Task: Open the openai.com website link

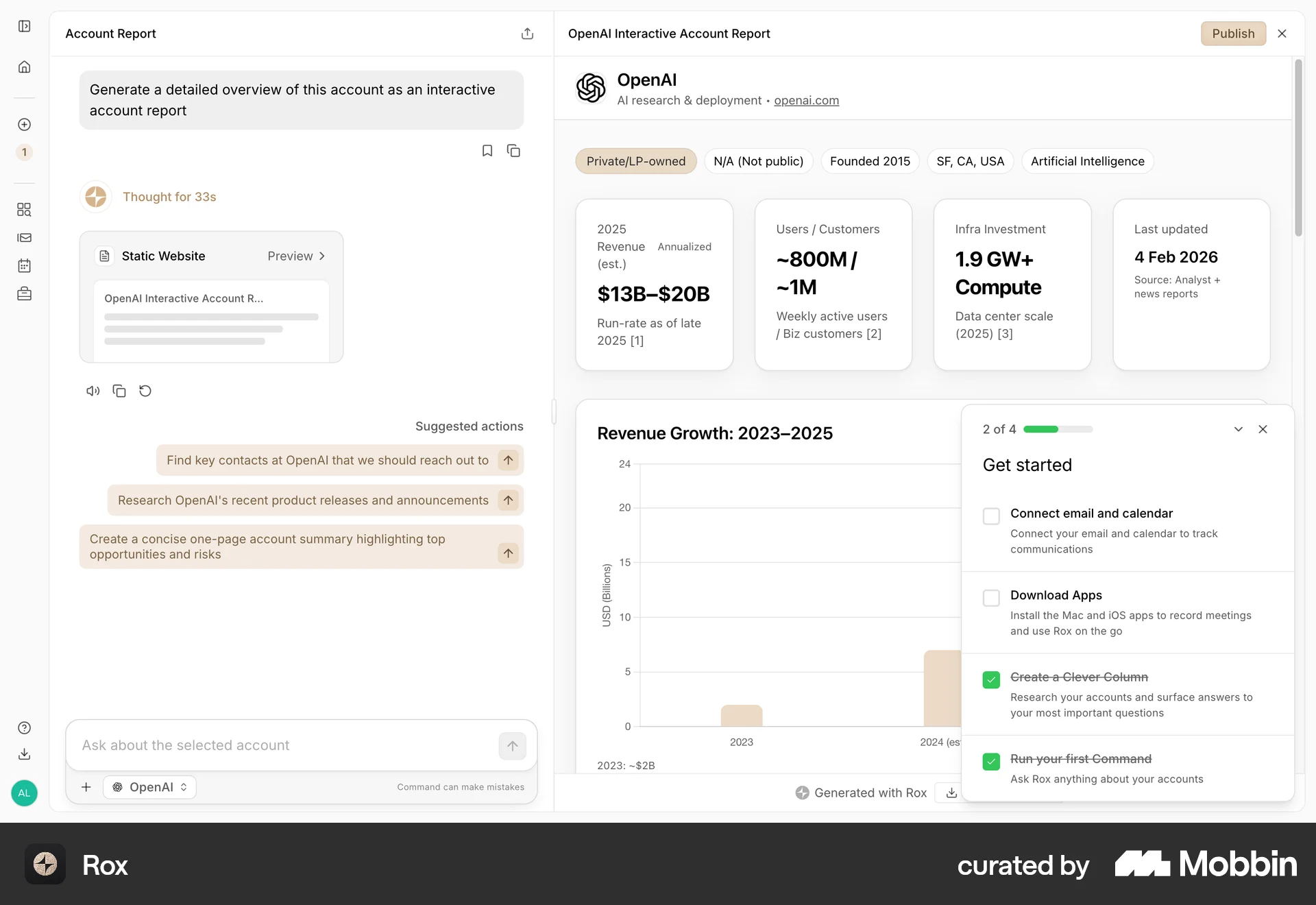Action: click(x=806, y=100)
